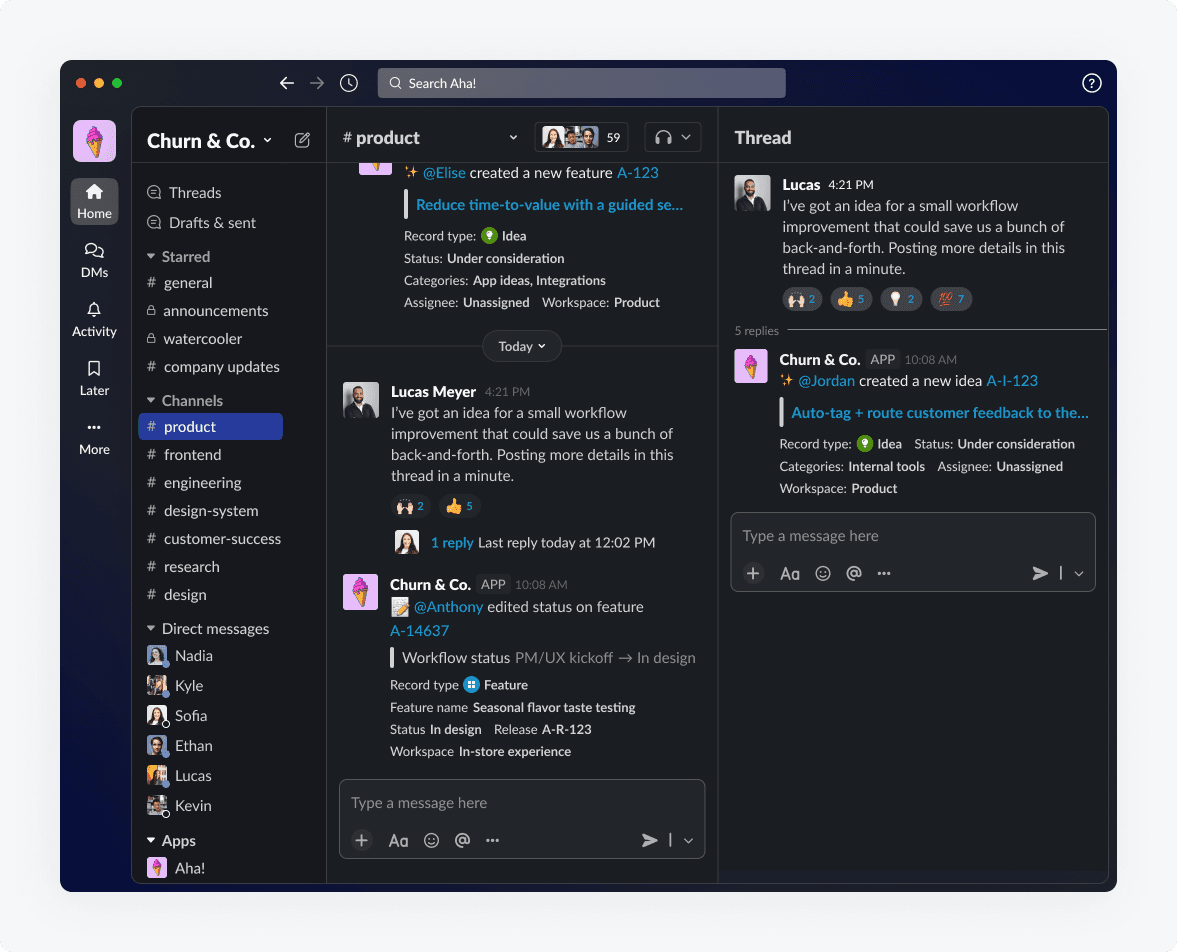Click the channel message input field
This screenshot has width=1177, height=952.
[522, 803]
